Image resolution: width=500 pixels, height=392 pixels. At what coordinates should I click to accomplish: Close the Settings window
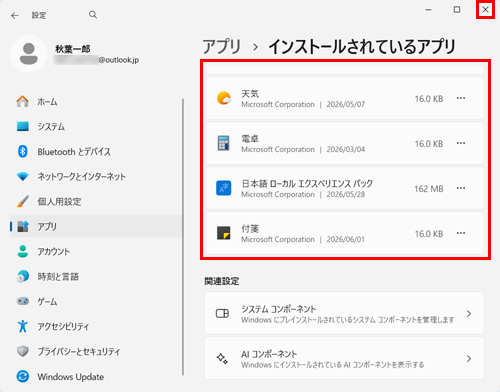pyautogui.click(x=485, y=10)
